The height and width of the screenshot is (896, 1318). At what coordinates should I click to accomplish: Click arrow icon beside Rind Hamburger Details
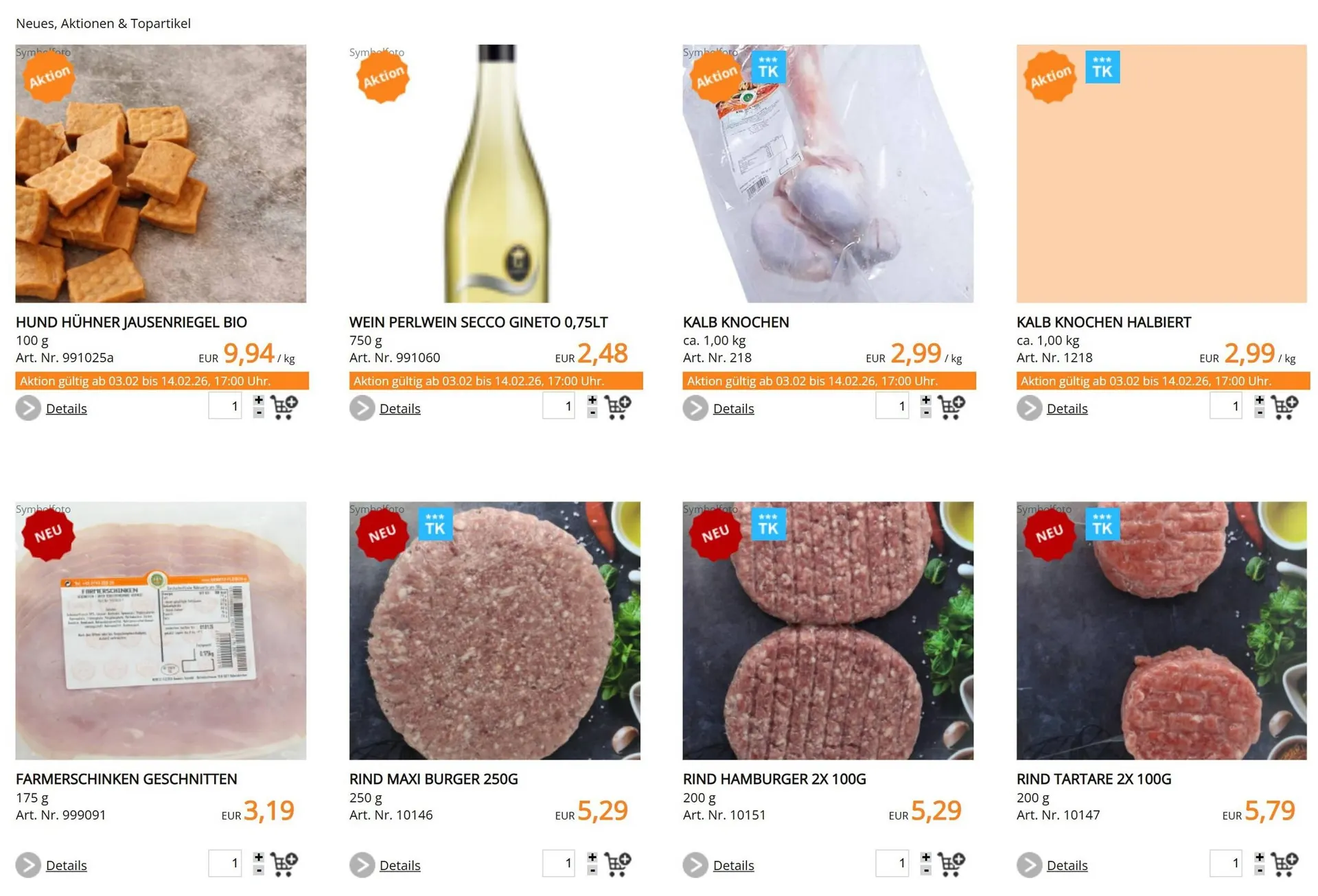[x=695, y=865]
